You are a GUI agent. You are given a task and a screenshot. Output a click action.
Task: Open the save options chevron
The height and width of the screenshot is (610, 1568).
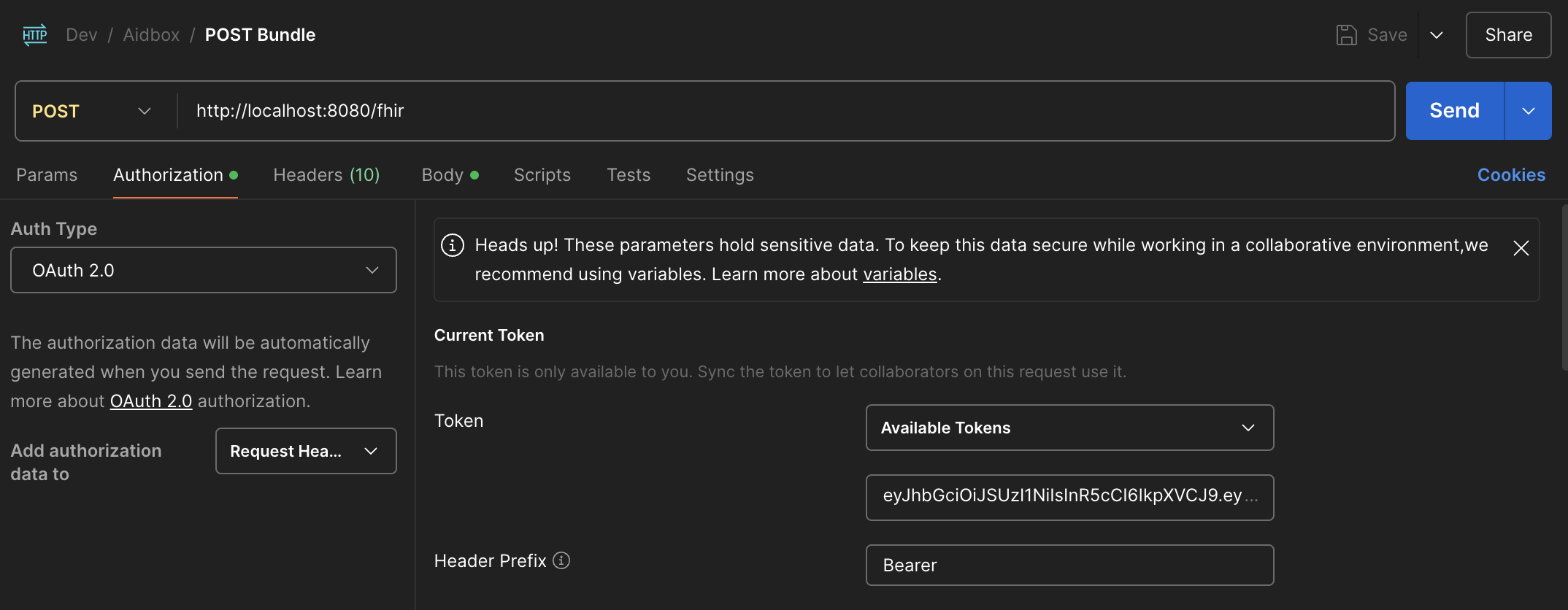1437,35
